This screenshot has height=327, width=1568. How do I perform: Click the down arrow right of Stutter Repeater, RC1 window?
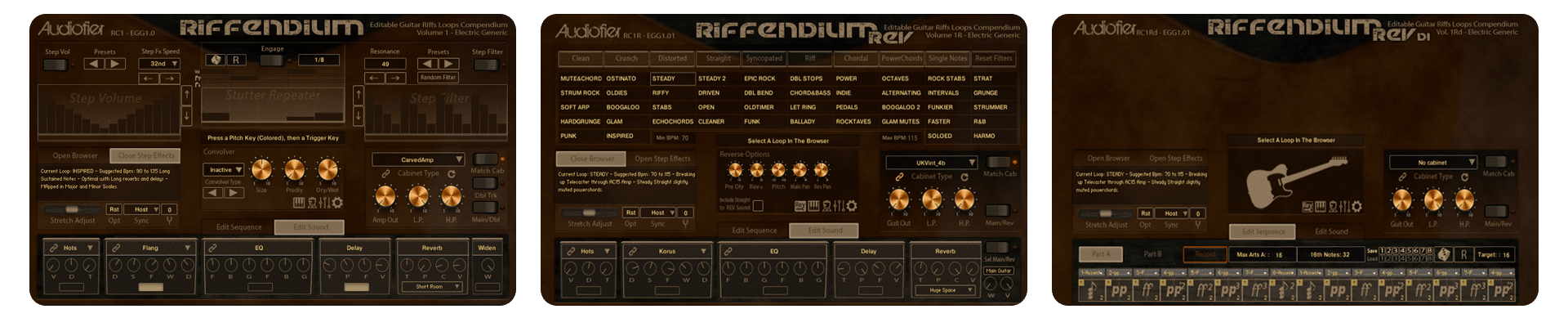358,115
